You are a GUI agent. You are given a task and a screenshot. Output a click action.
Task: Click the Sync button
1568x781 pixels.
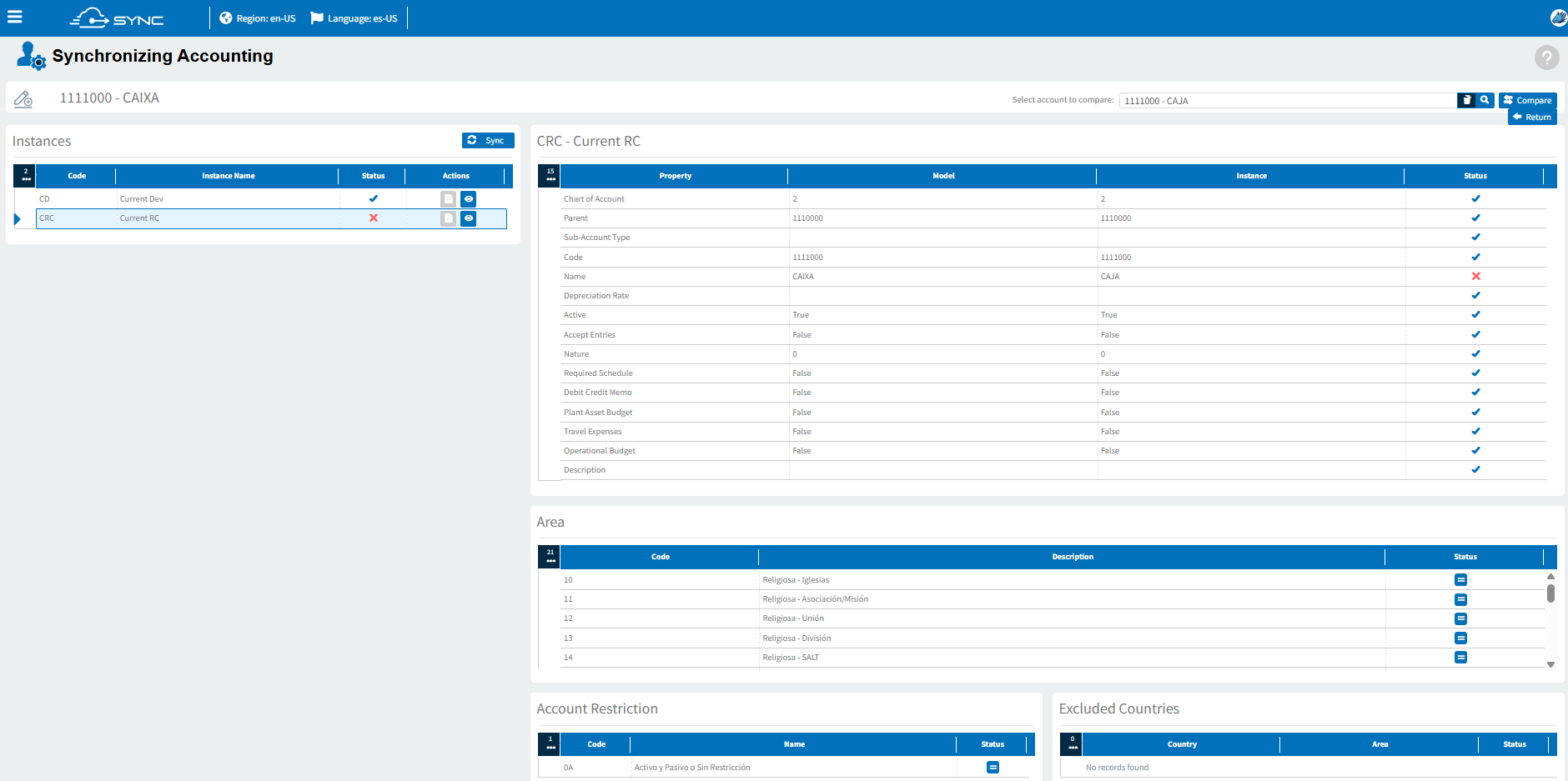coord(488,141)
